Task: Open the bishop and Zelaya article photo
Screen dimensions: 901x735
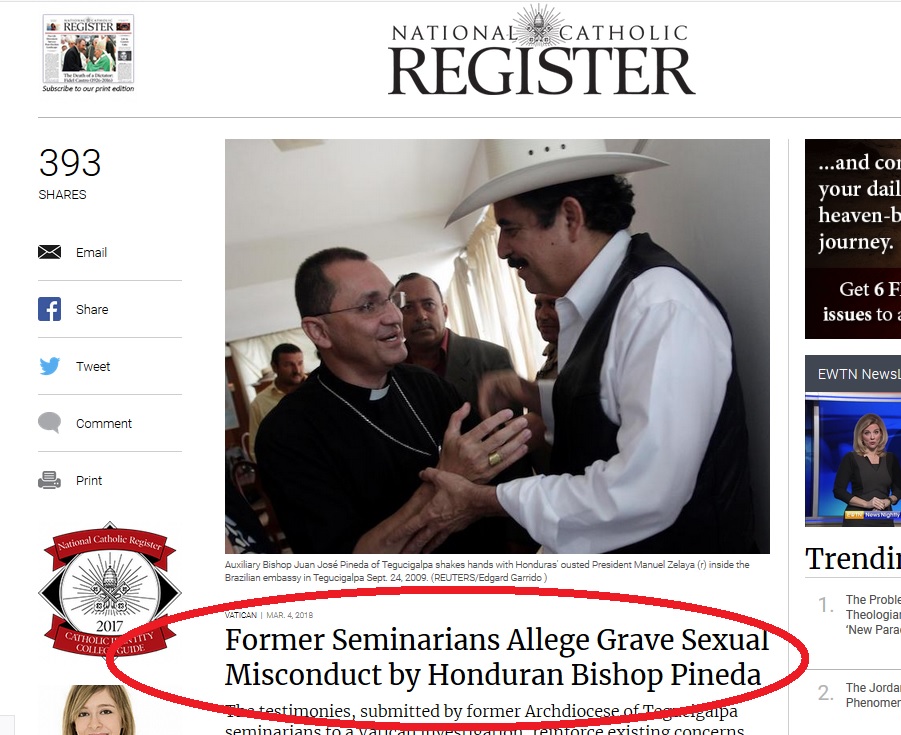Action: pyautogui.click(x=497, y=347)
